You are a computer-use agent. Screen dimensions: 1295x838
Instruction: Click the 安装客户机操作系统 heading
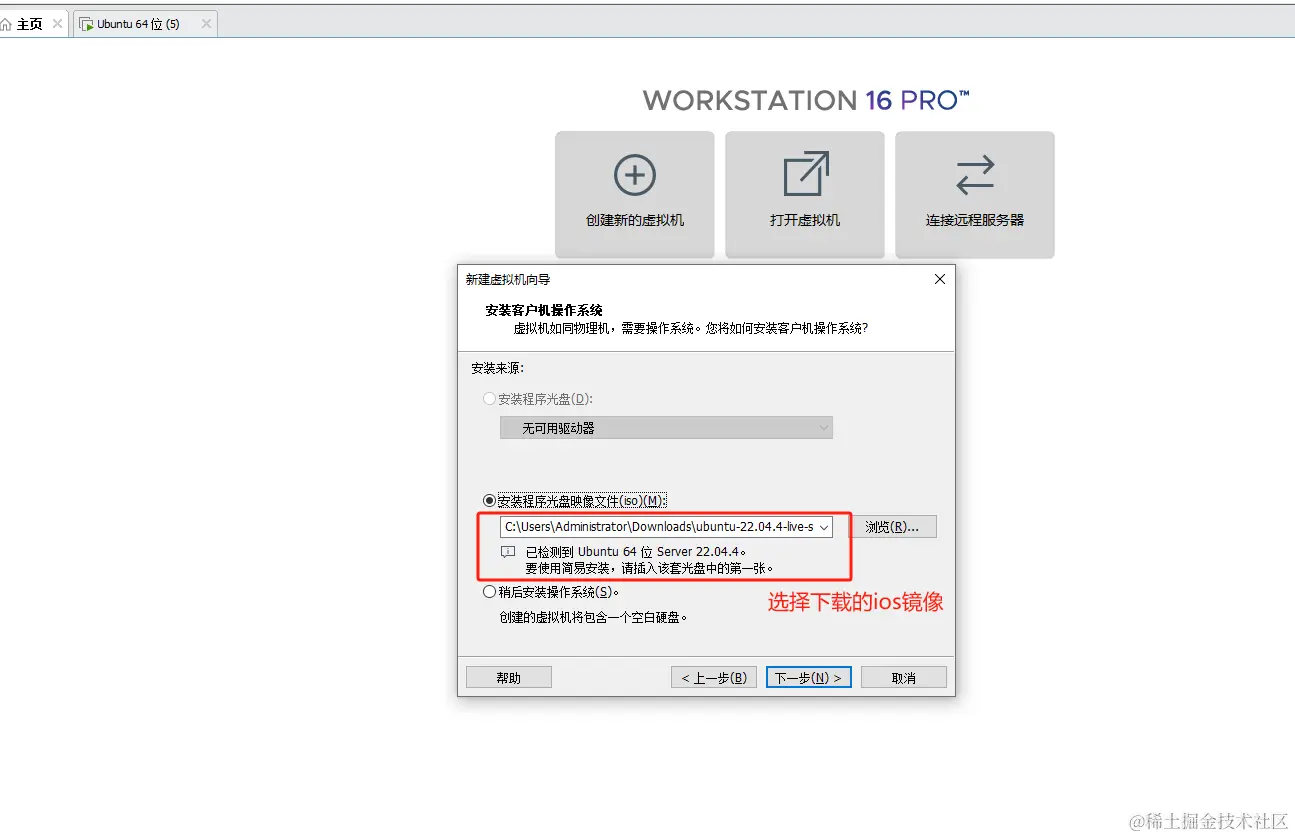tap(544, 310)
